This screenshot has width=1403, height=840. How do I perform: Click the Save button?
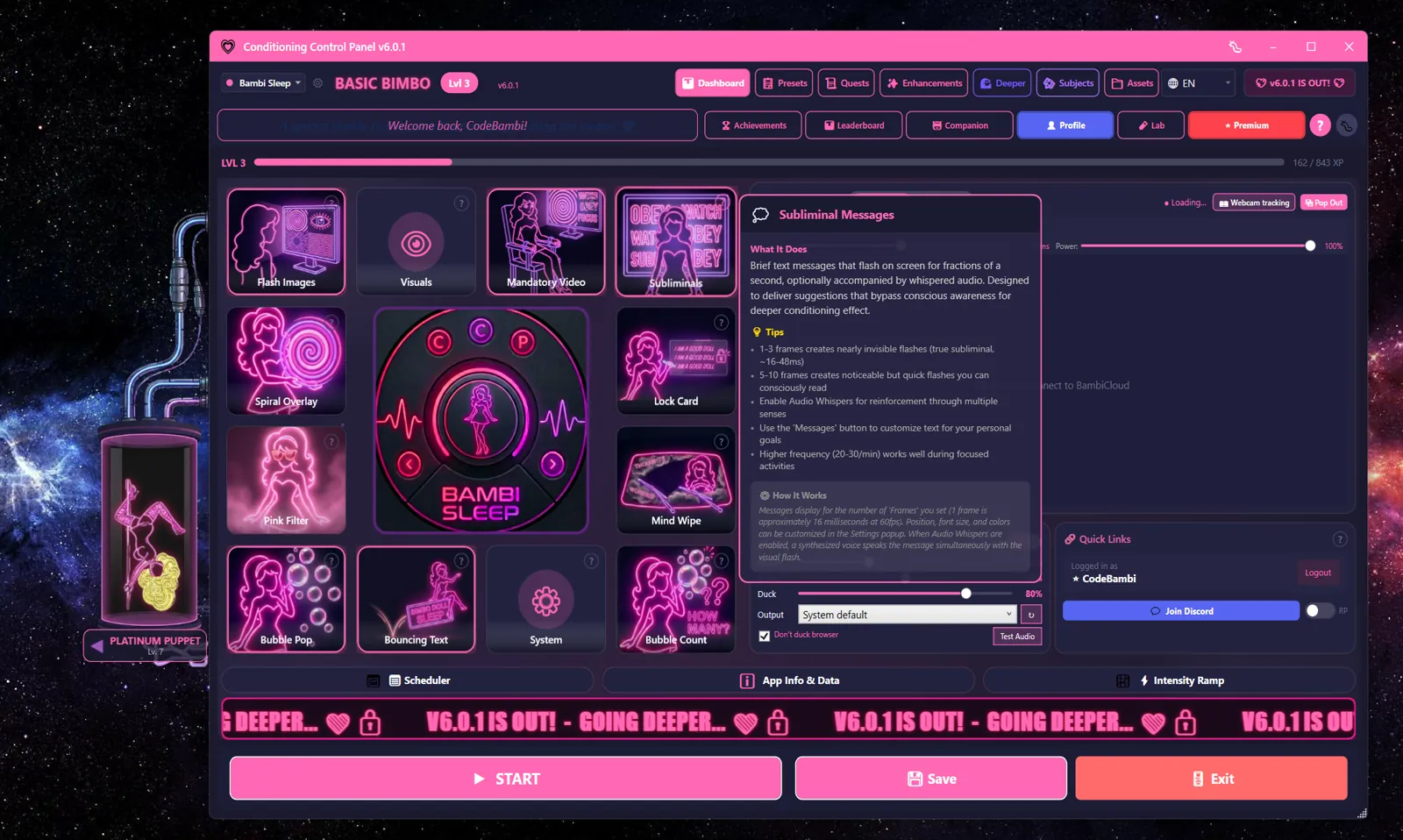[x=931, y=779]
